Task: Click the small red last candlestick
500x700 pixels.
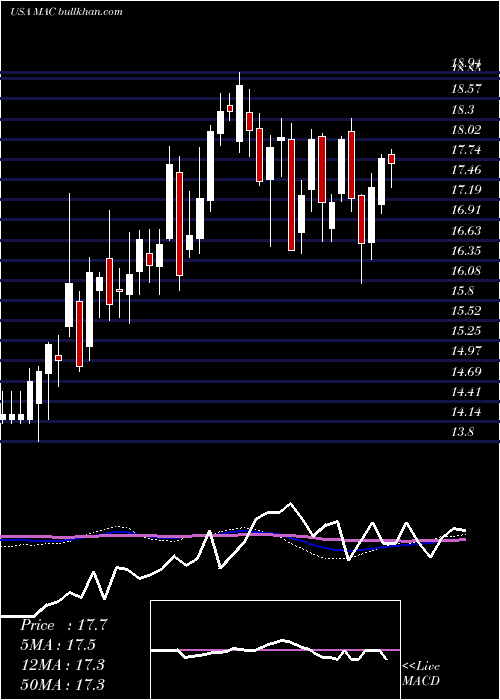Action: coord(392,159)
